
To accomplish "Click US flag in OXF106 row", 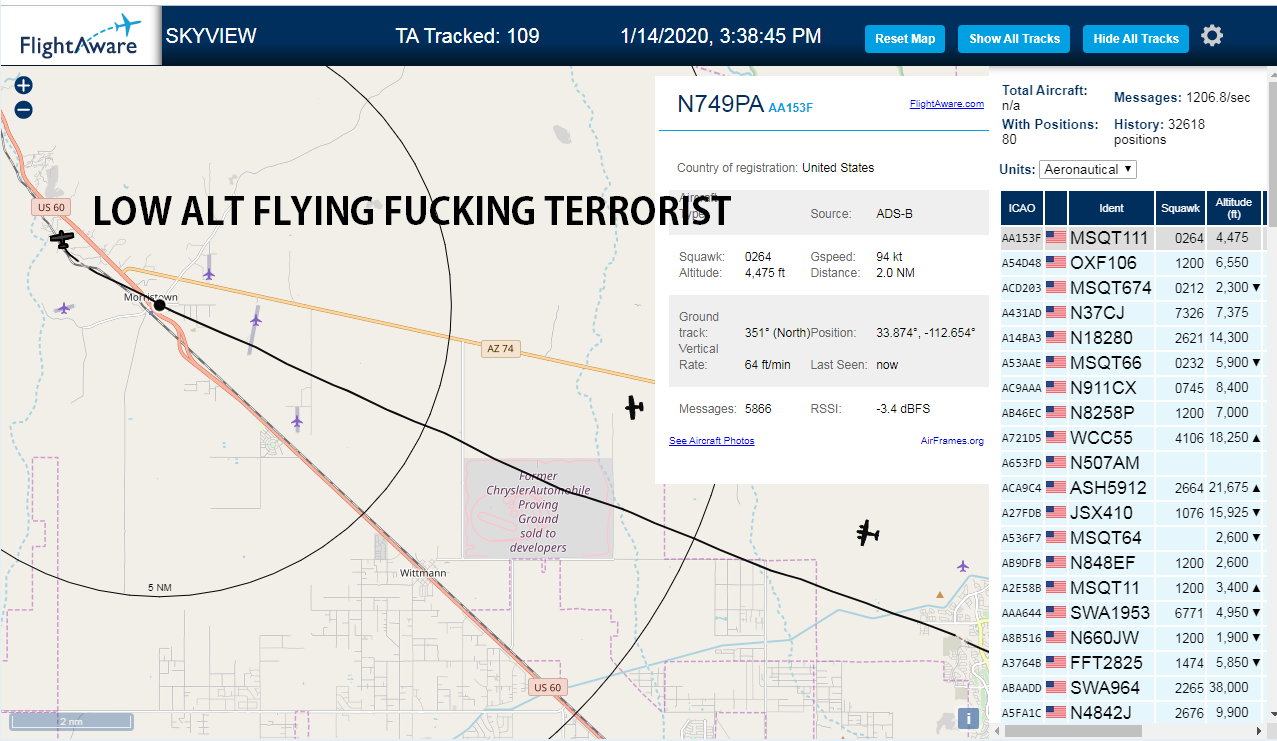I will click(x=1055, y=263).
